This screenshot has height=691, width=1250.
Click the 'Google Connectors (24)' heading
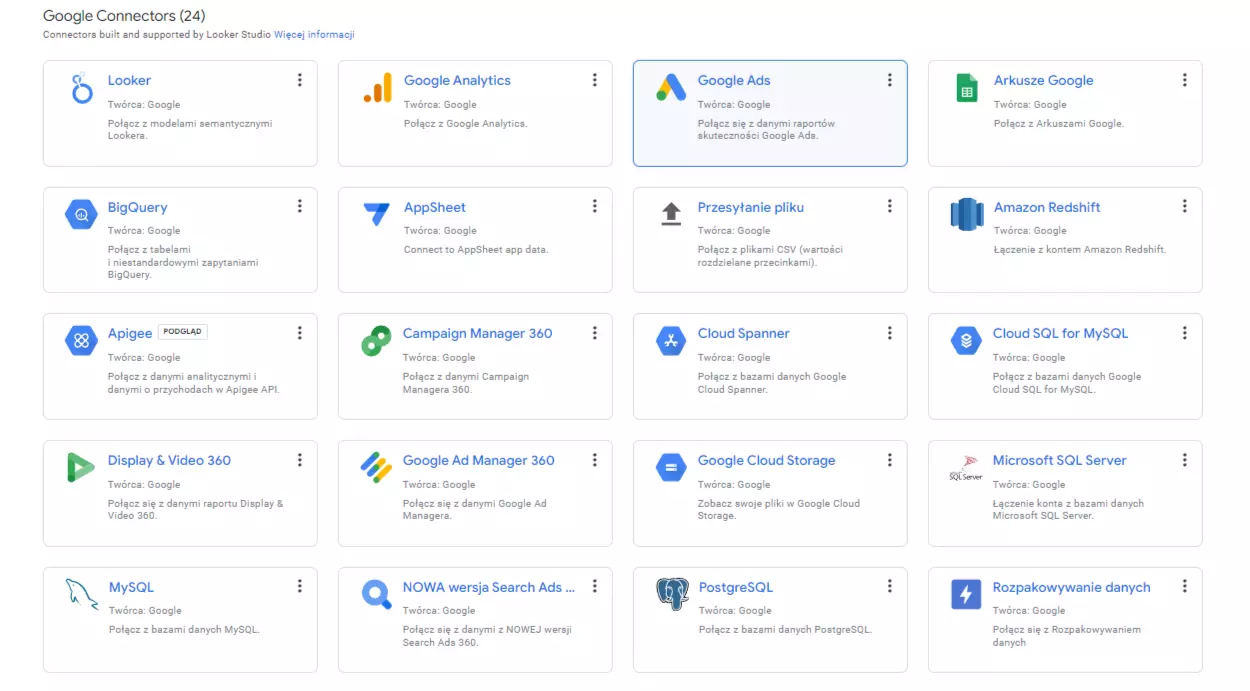pyautogui.click(x=125, y=16)
